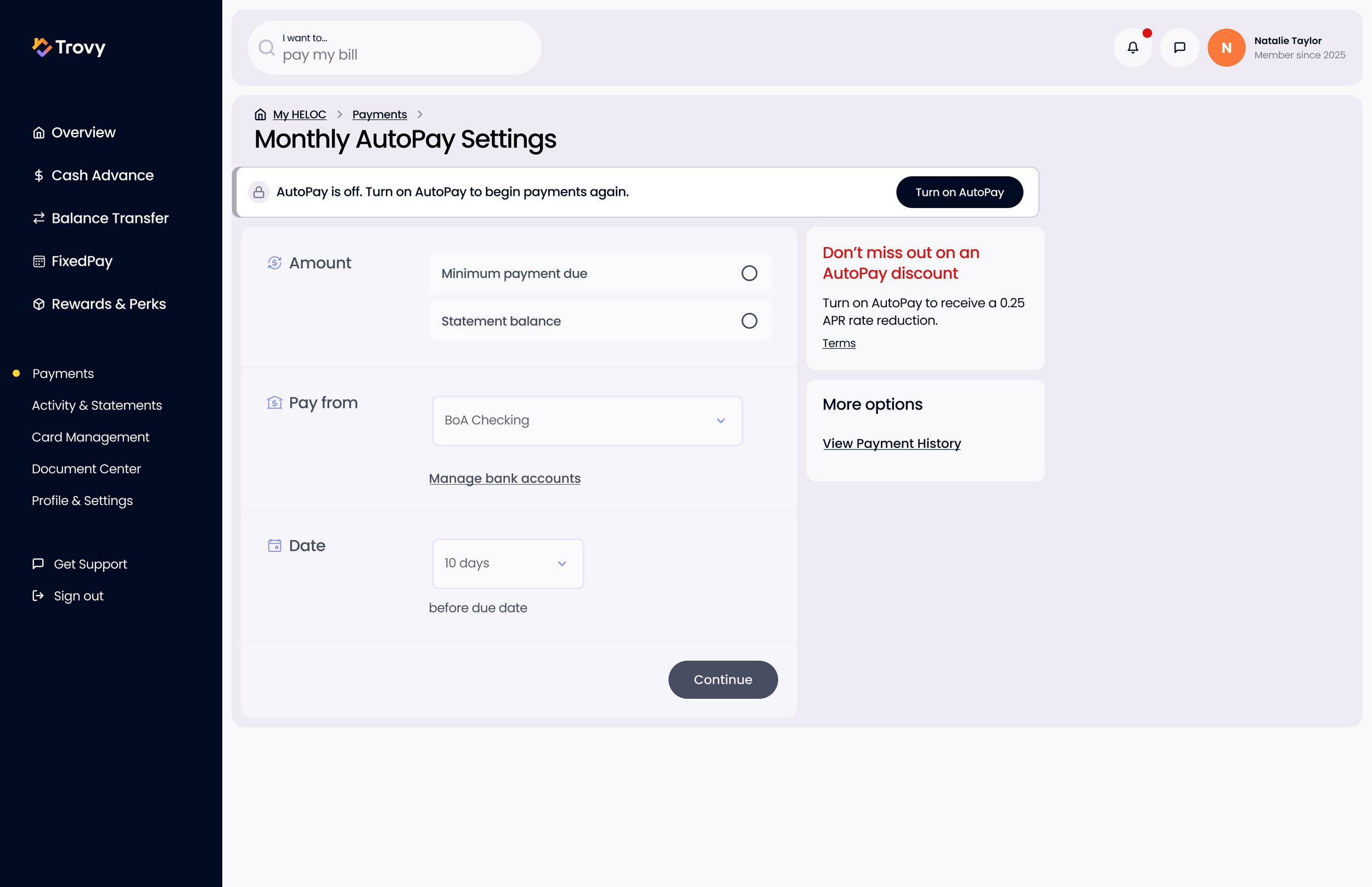1372x887 pixels.
Task: Open View Payment History link
Action: coord(891,443)
